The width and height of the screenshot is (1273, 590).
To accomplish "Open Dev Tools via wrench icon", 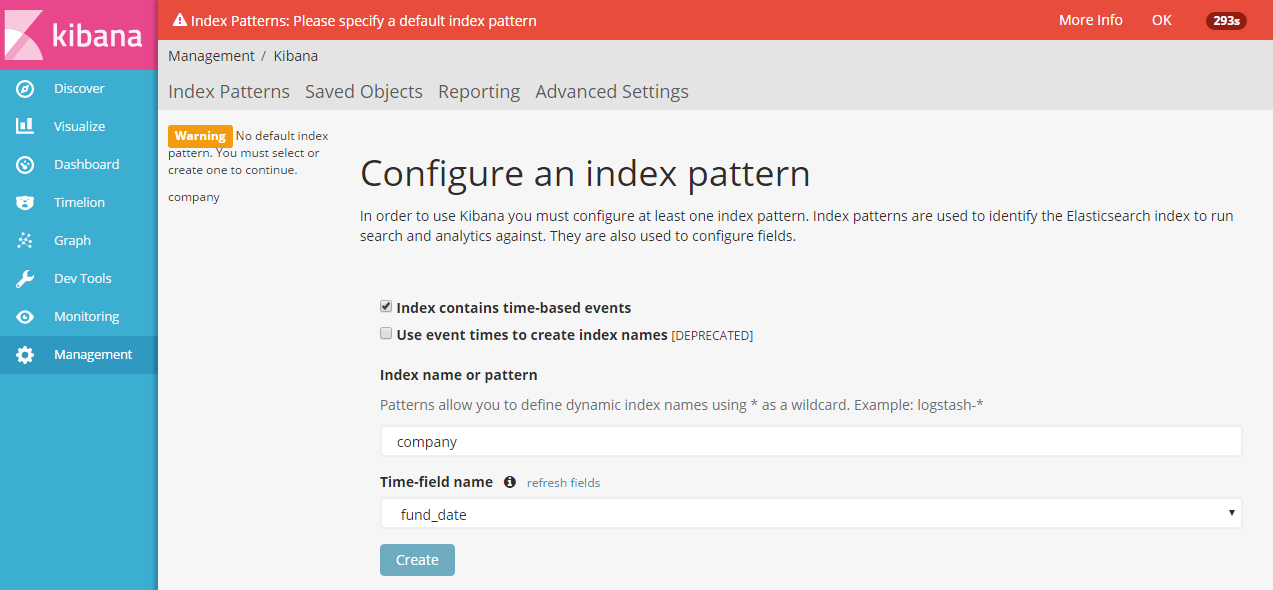I will tap(25, 279).
